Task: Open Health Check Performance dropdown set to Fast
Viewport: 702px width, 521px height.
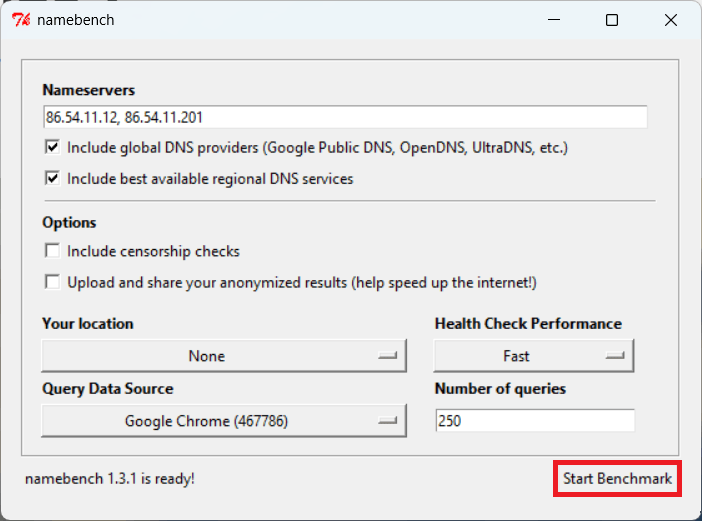Action: (x=534, y=356)
